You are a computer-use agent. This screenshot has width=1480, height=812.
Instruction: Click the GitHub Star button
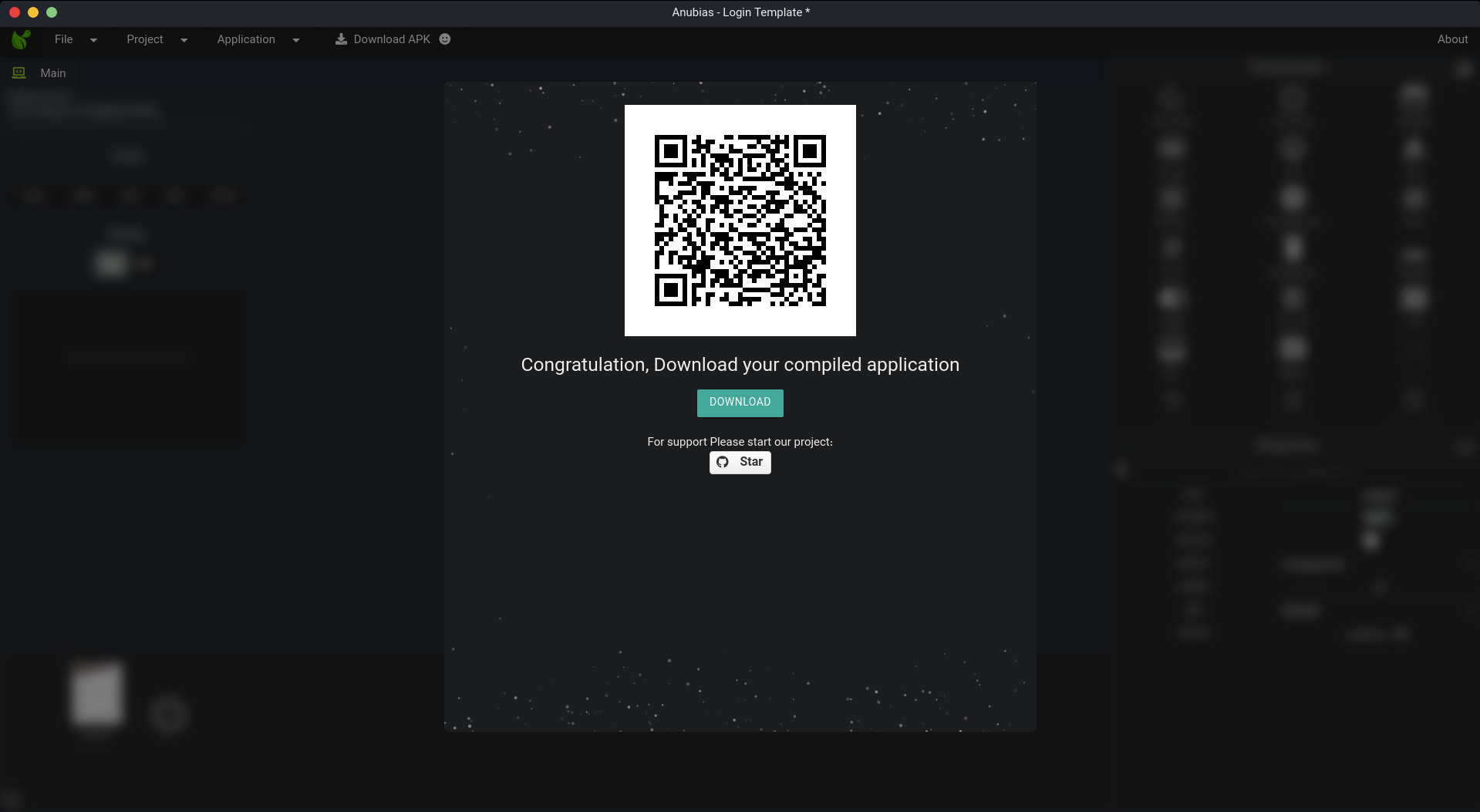pos(740,462)
